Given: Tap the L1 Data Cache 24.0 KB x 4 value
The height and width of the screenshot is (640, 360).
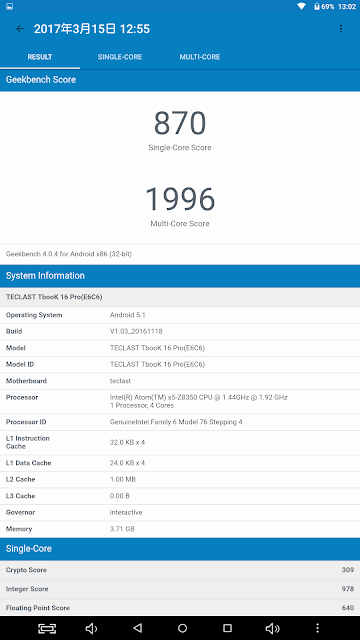Looking at the screenshot, I should click(127, 463).
